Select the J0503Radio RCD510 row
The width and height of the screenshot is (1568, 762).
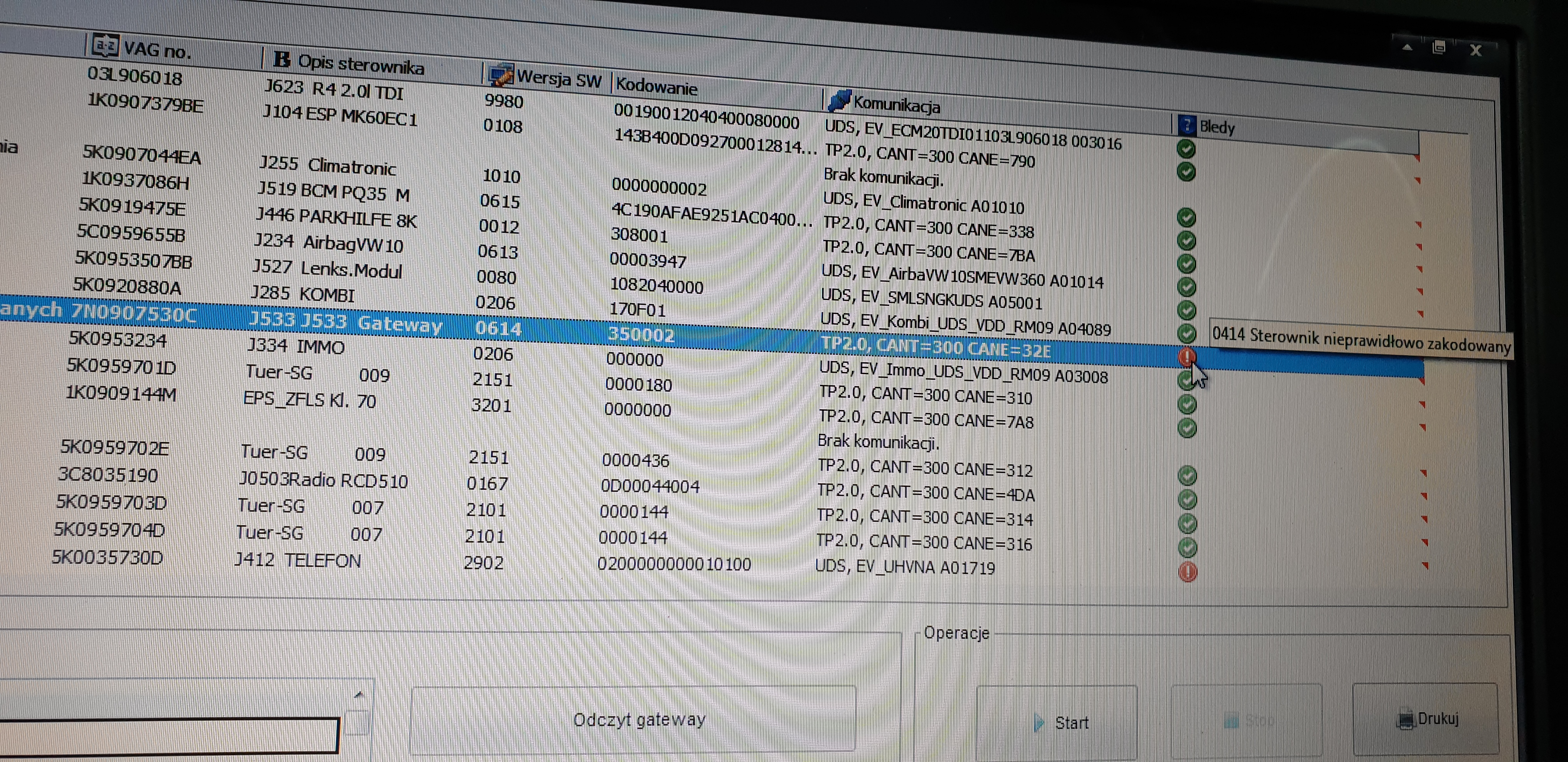[323, 481]
